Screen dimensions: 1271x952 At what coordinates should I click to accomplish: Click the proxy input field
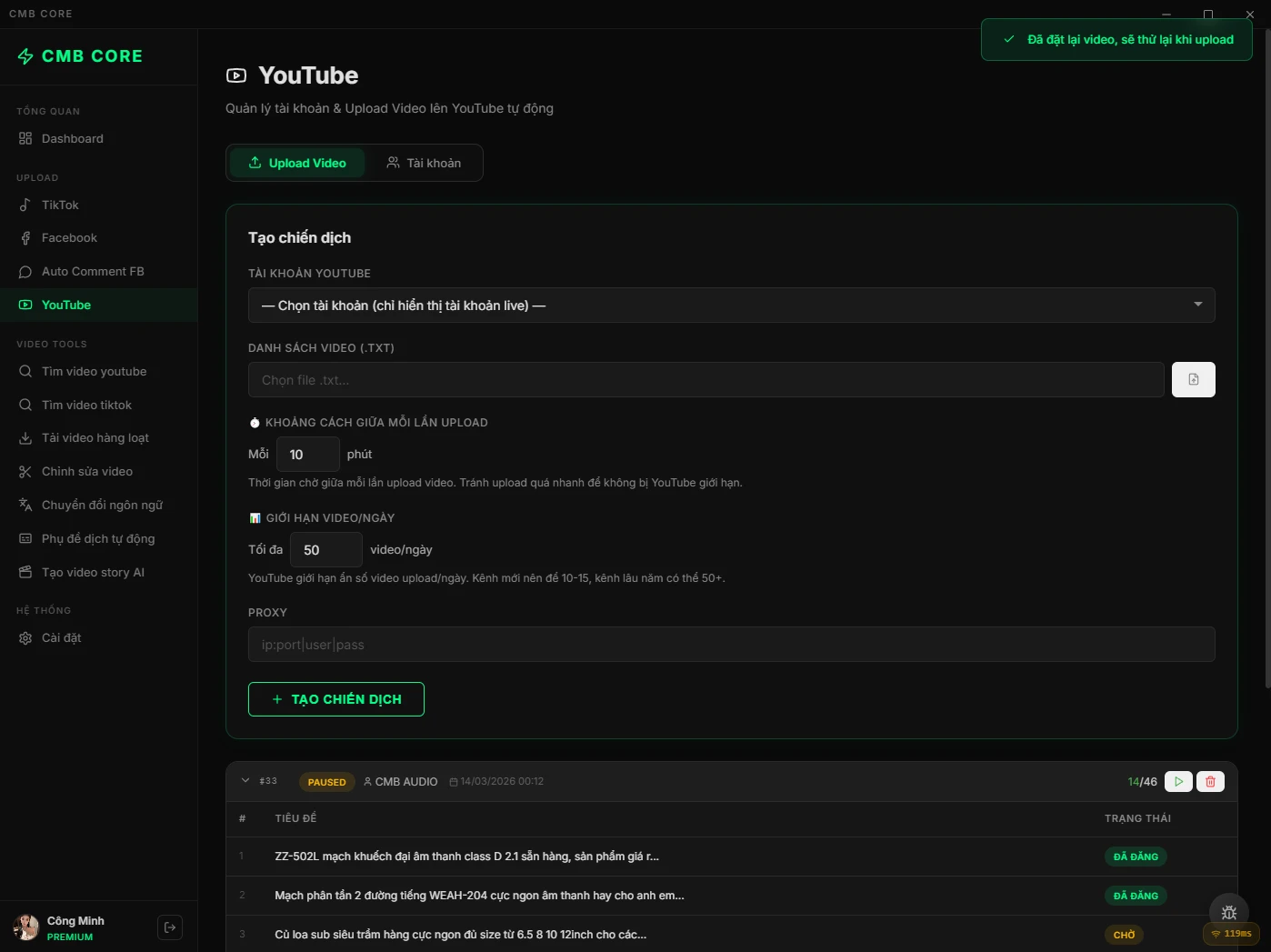[731, 645]
